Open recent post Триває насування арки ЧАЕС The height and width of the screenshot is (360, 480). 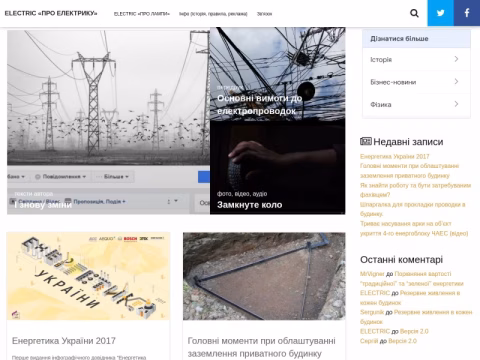414,228
